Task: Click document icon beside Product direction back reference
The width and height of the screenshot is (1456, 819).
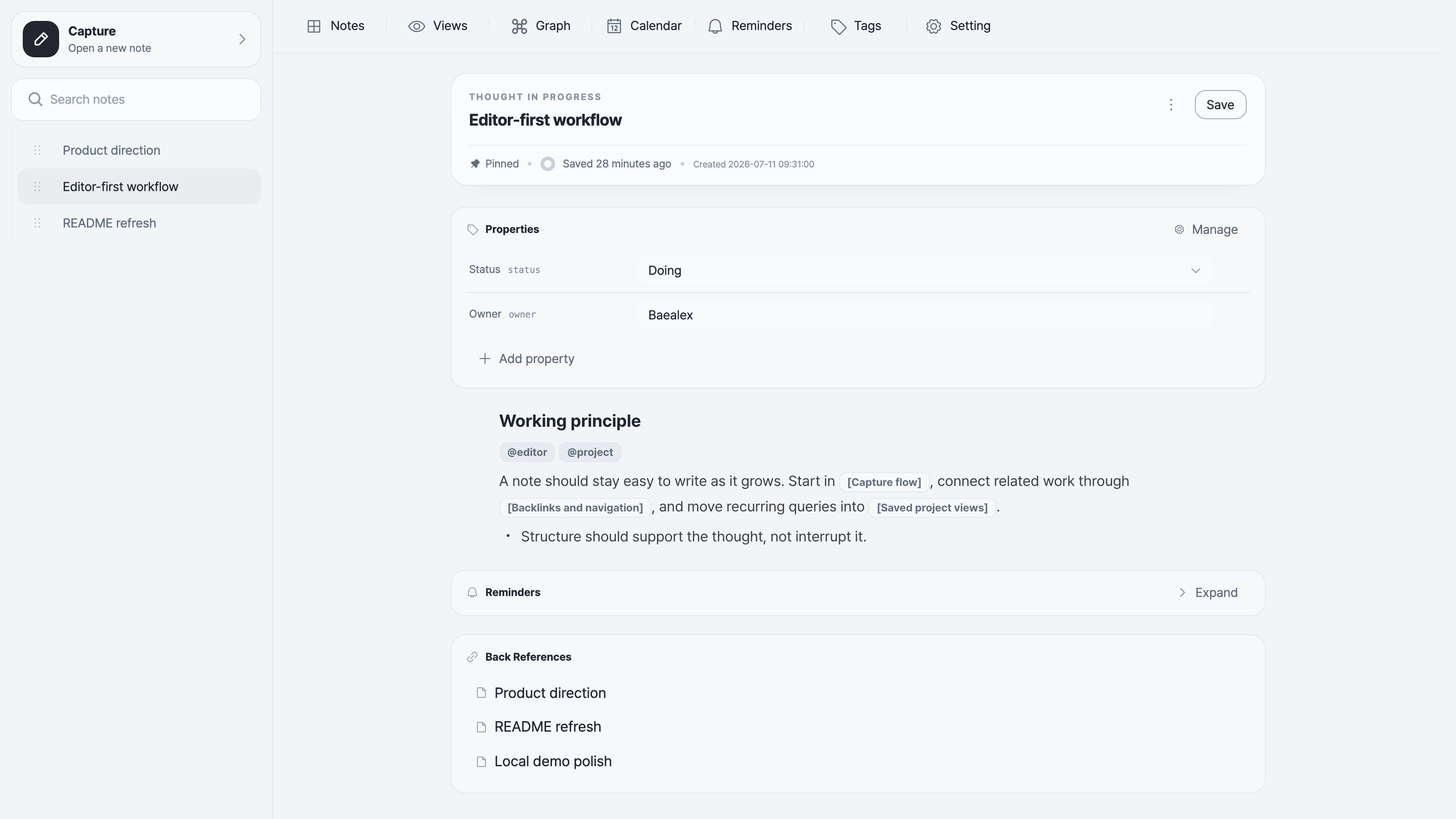Action: pos(481,693)
